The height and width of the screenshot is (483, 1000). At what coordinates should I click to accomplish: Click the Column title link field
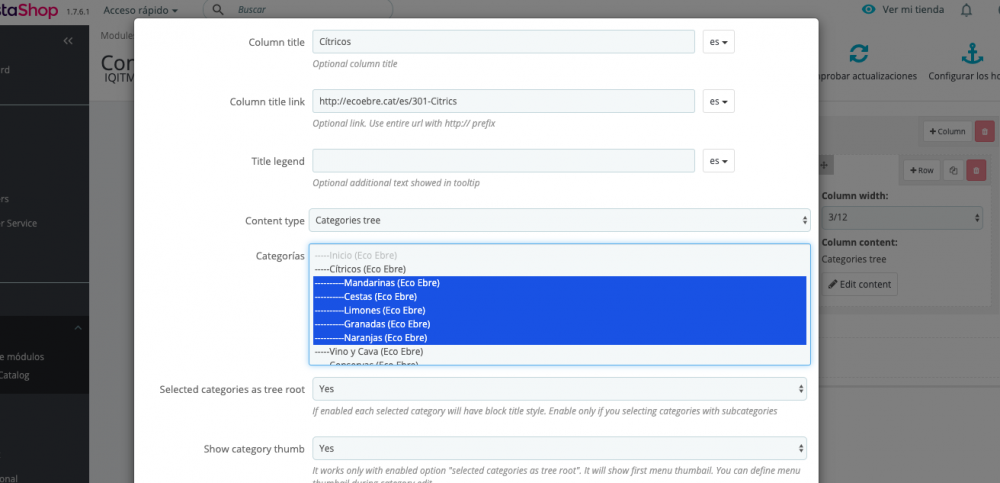tap(503, 101)
